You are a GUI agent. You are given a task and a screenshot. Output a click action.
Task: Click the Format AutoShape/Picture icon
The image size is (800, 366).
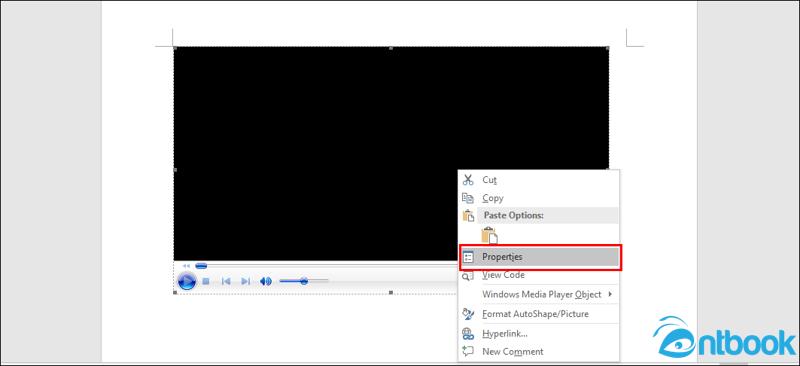[x=468, y=314]
